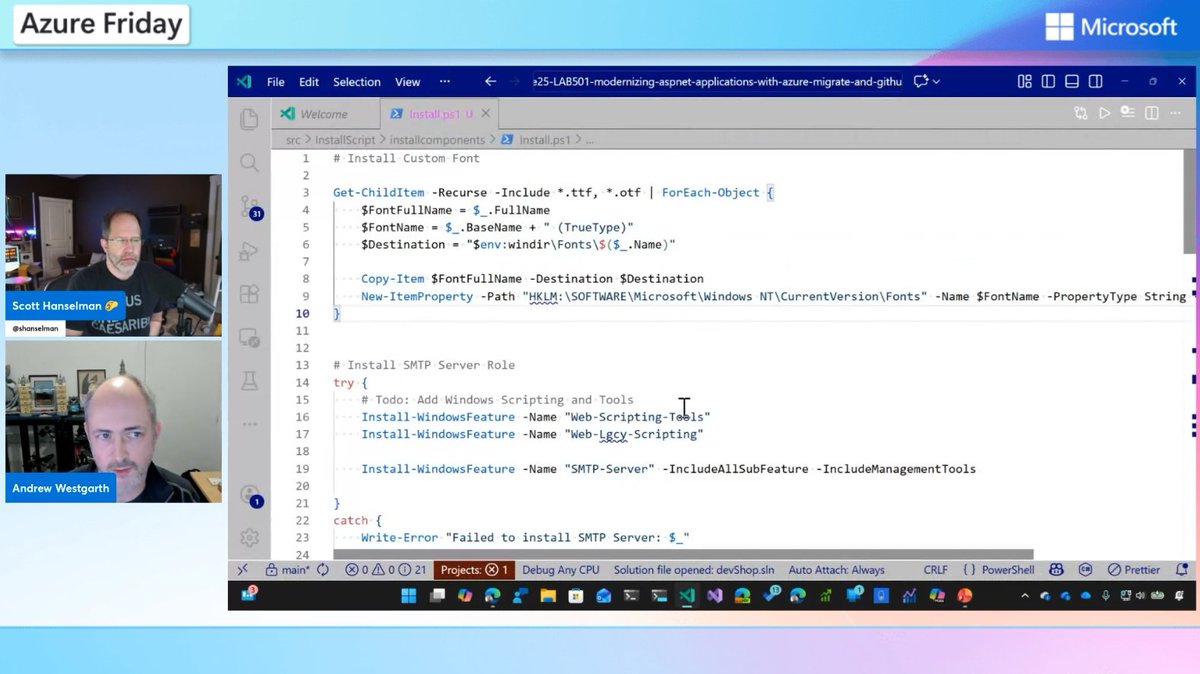Screen dimensions: 1200x674
Task: Go back with the navigation arrow
Action: coord(490,82)
